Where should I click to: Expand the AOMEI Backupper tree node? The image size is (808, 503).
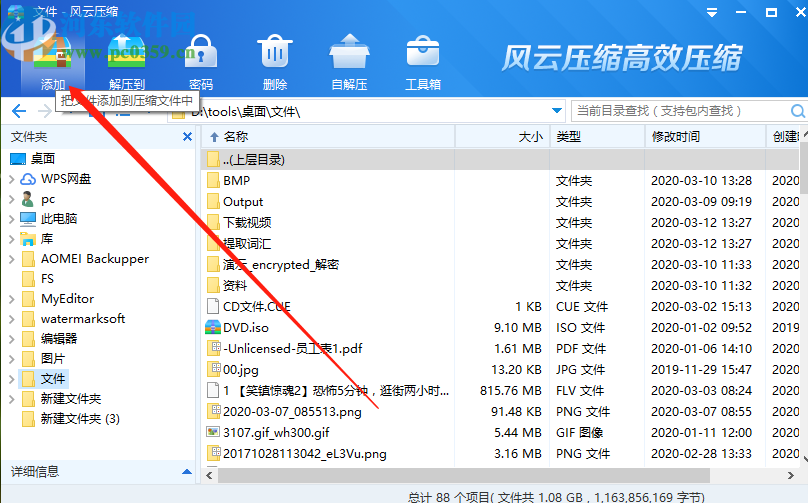click(11, 259)
